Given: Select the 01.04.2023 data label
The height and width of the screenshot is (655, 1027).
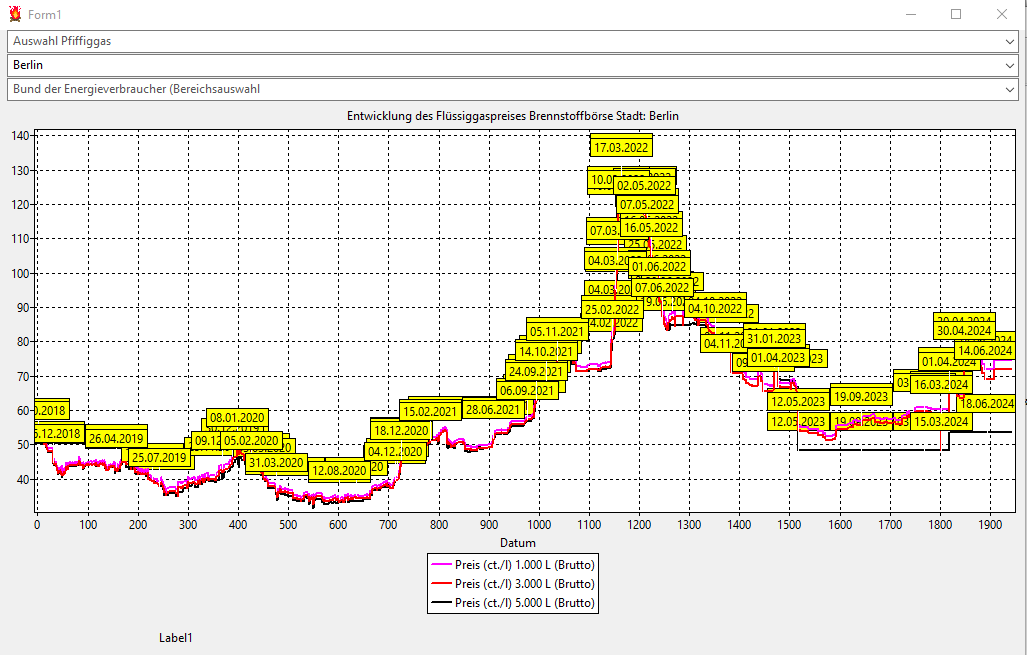Looking at the screenshot, I should pyautogui.click(x=778, y=358).
